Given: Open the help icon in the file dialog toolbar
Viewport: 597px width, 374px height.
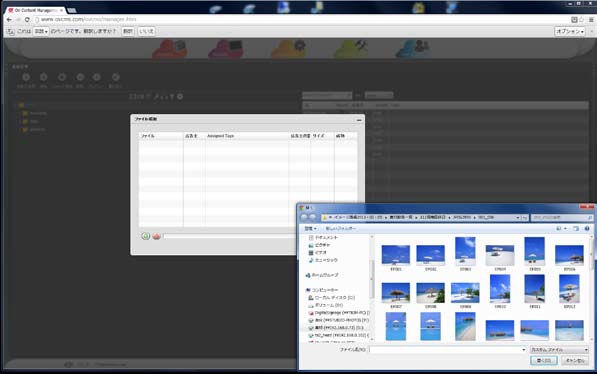Looking at the screenshot, I should [587, 229].
